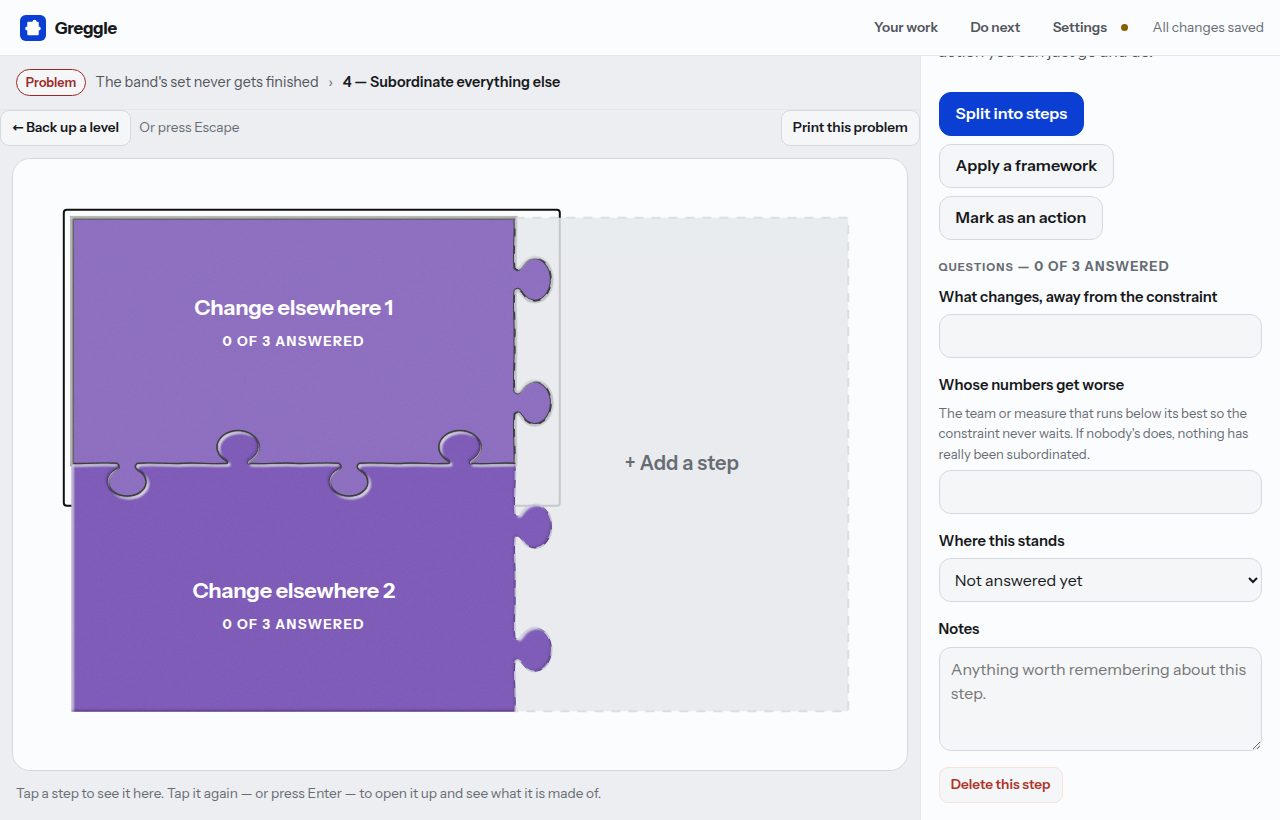The image size is (1280, 820).
Task: Focus the 'What changes, away from the constraint' field
Action: (1100, 336)
